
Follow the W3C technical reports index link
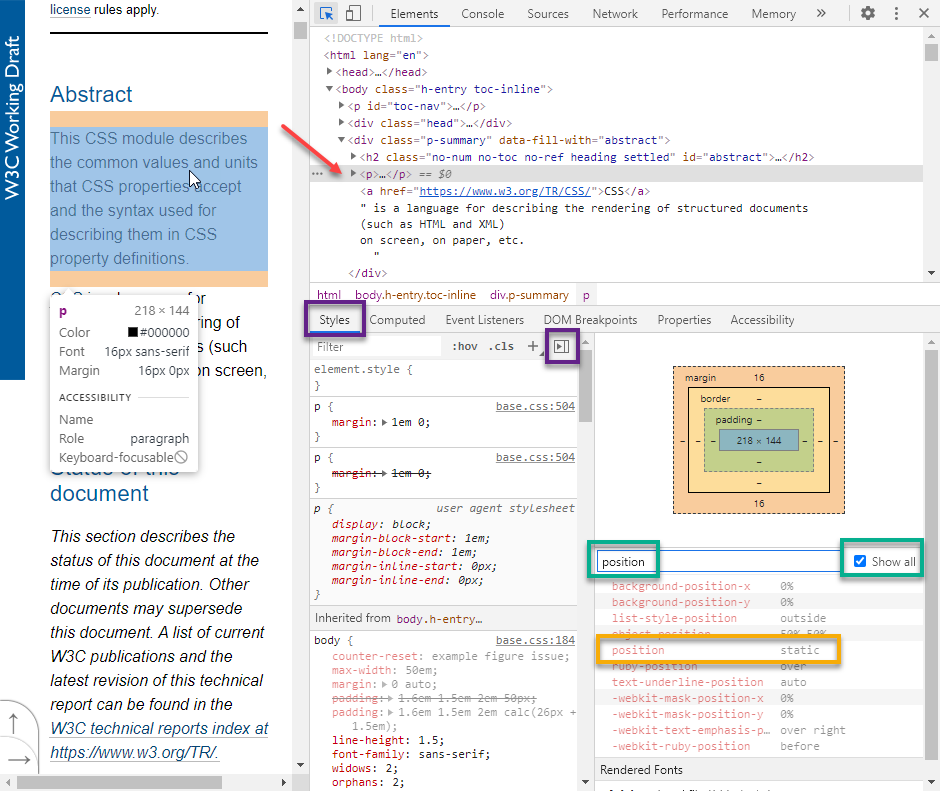pyautogui.click(x=159, y=728)
